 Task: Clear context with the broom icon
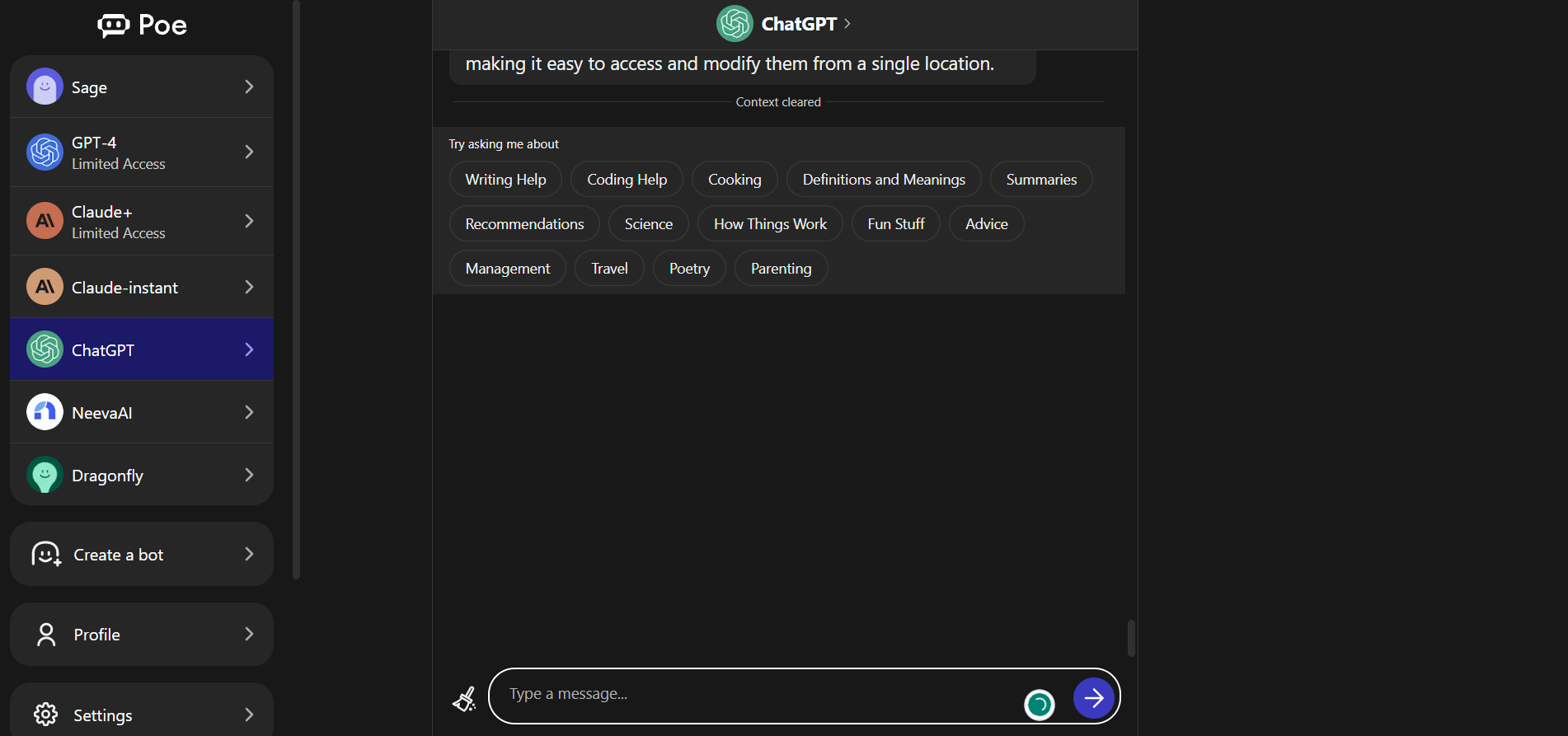464,699
